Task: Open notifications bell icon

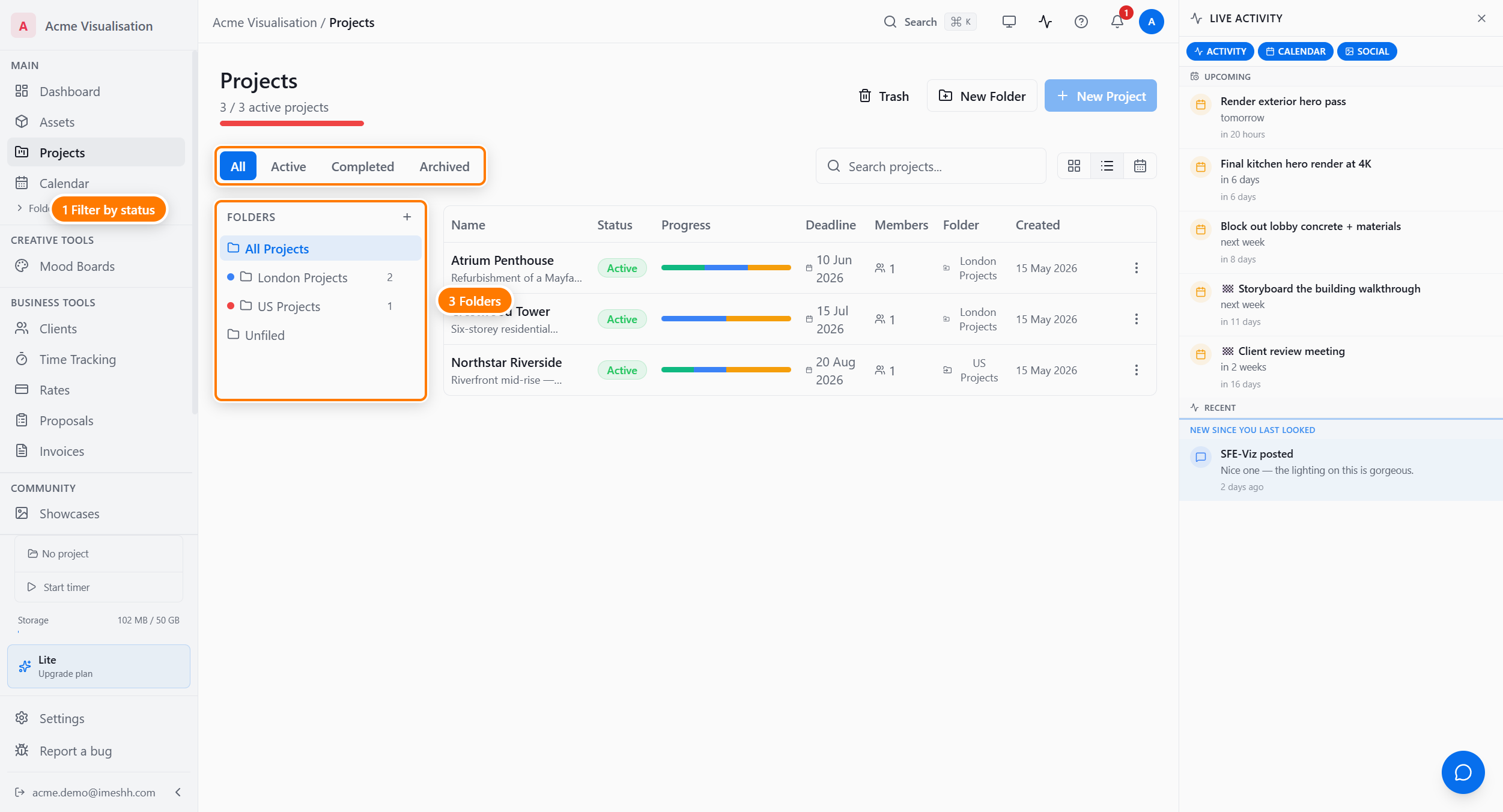Action: 1117,22
